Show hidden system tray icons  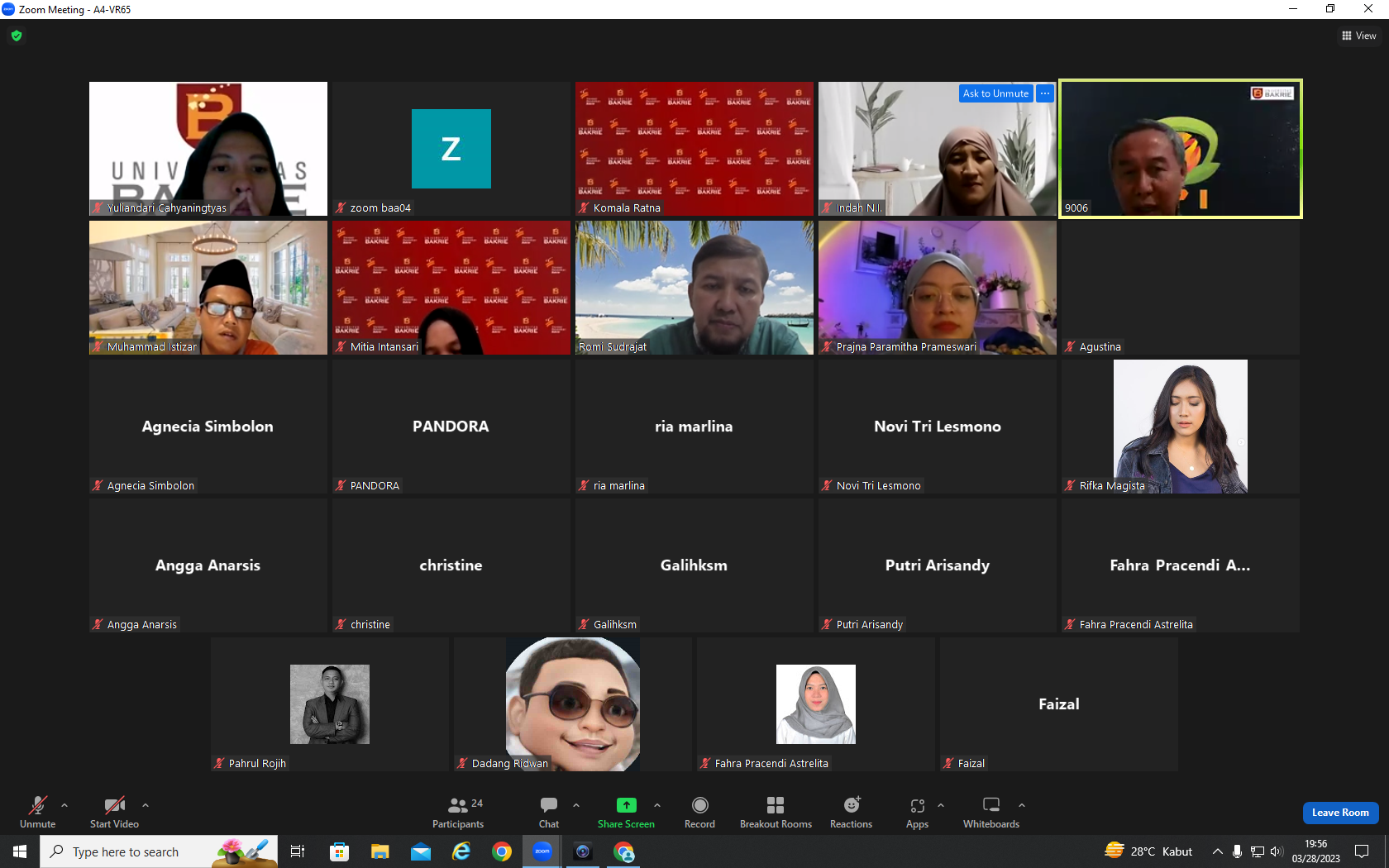point(1218,851)
